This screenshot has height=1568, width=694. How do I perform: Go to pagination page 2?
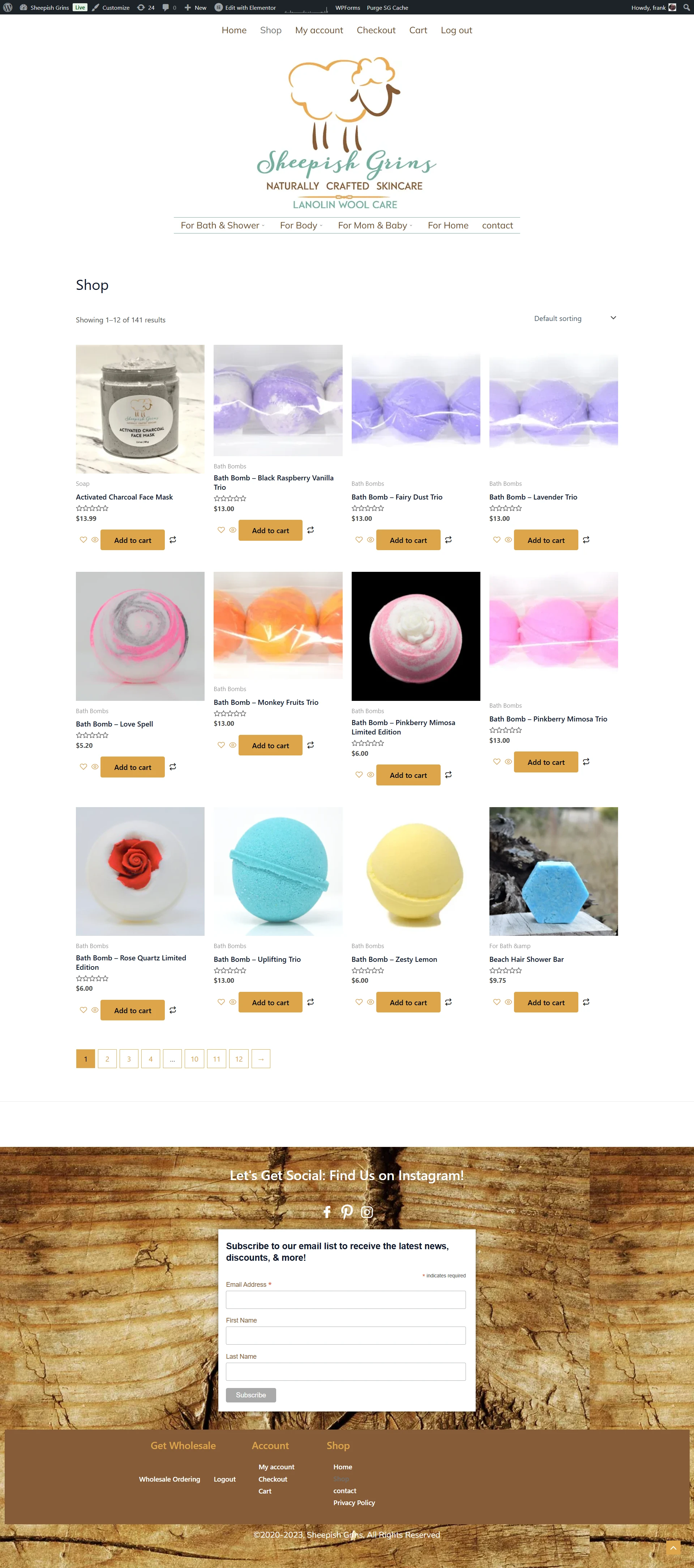point(107,1058)
